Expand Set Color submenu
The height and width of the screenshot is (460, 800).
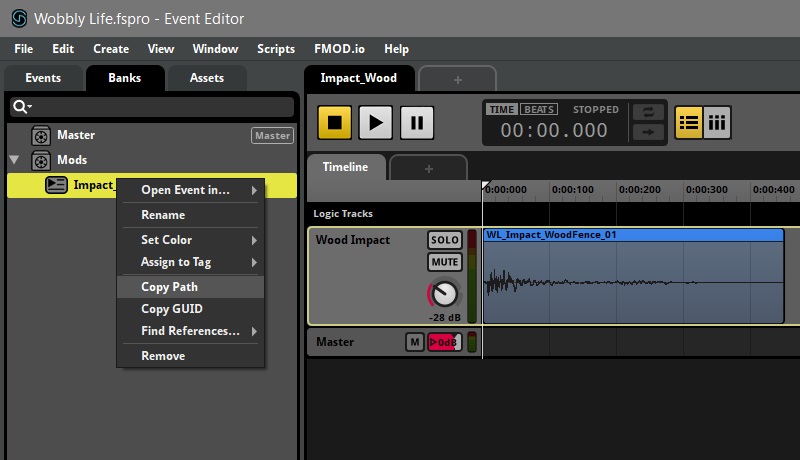coord(190,240)
